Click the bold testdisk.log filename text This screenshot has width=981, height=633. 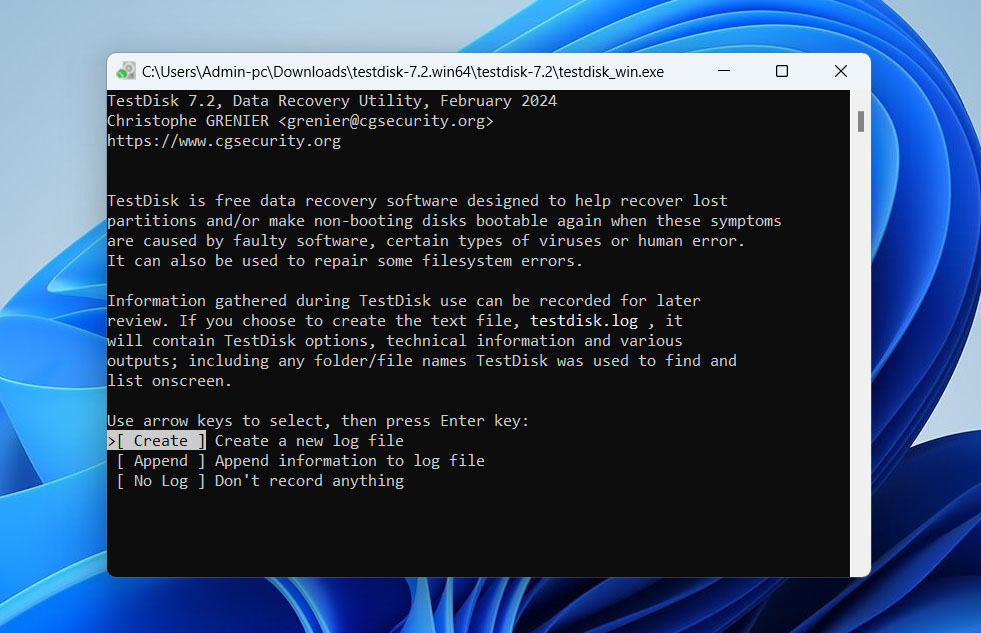coord(584,321)
